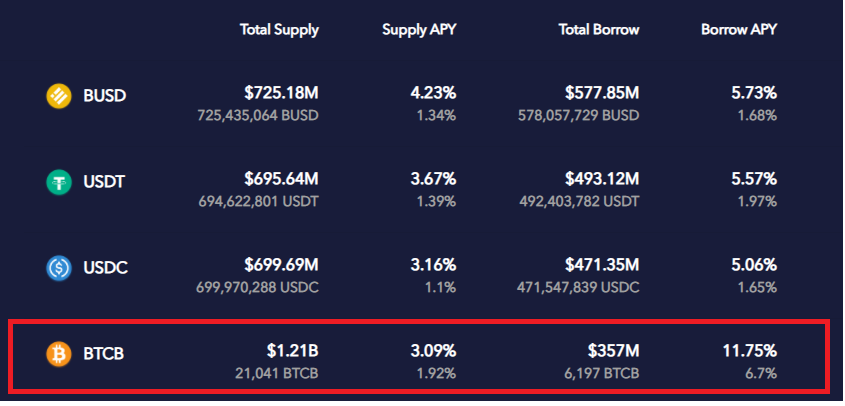Sort by Supply APY column header
This screenshot has height=406, width=845.
[419, 29]
